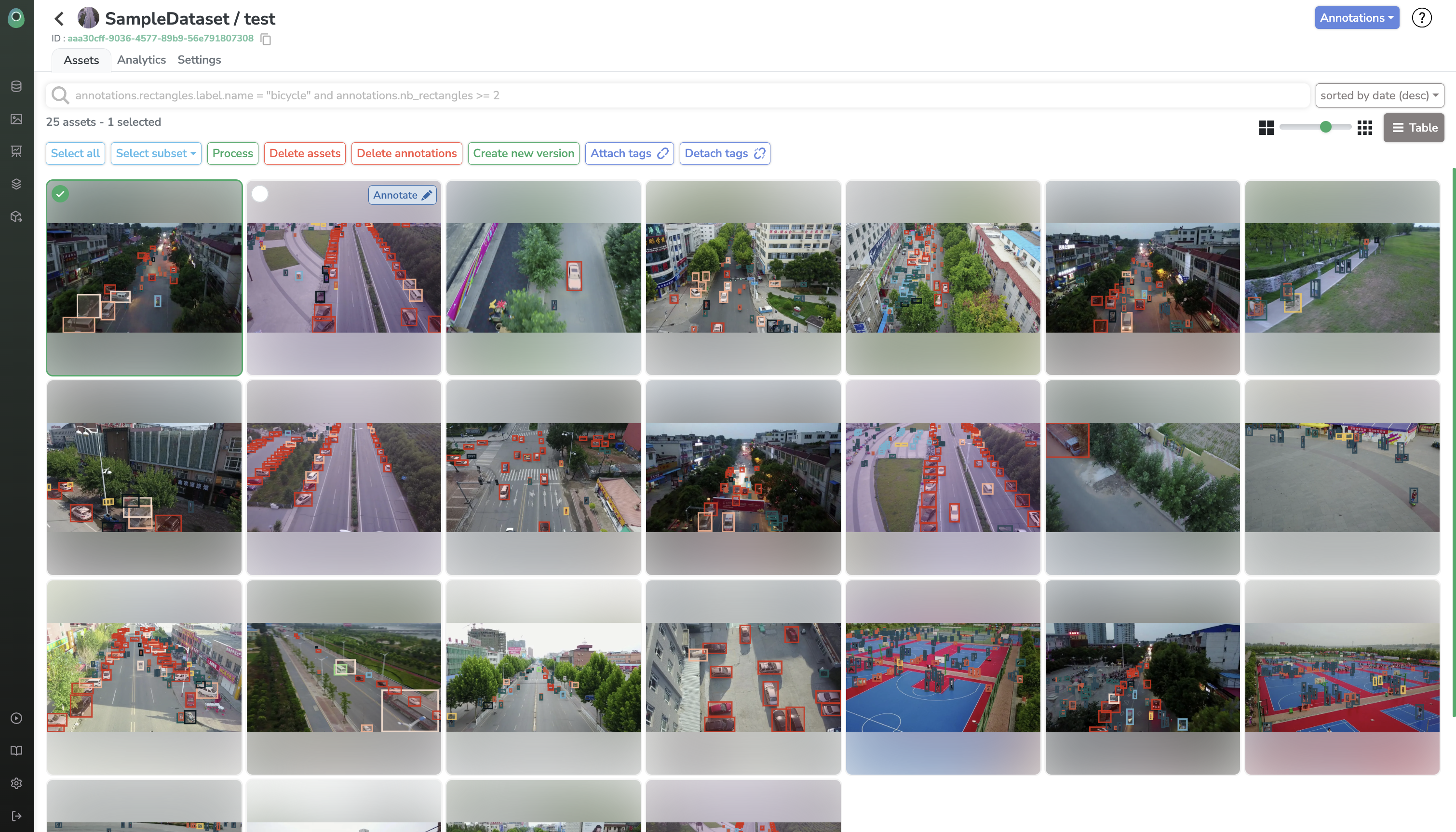
Task: Open the help question mark icon
Action: click(1421, 18)
